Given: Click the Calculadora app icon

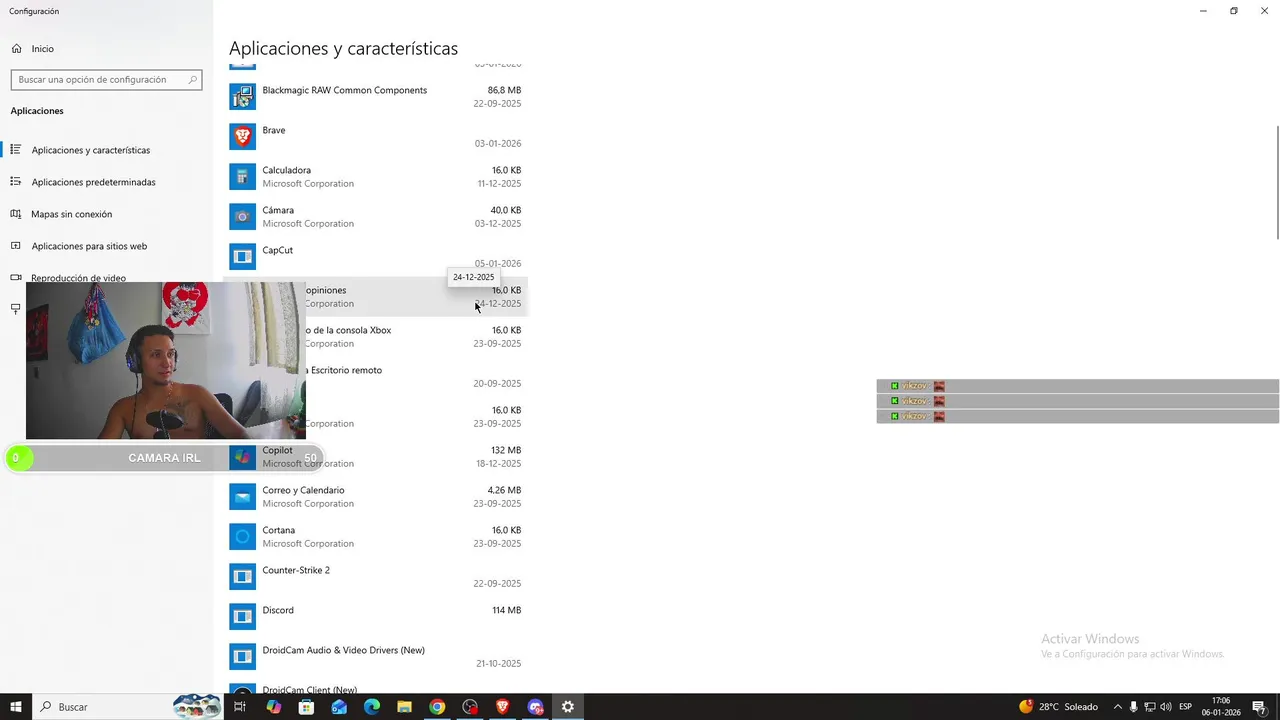Looking at the screenshot, I should coord(242,177).
